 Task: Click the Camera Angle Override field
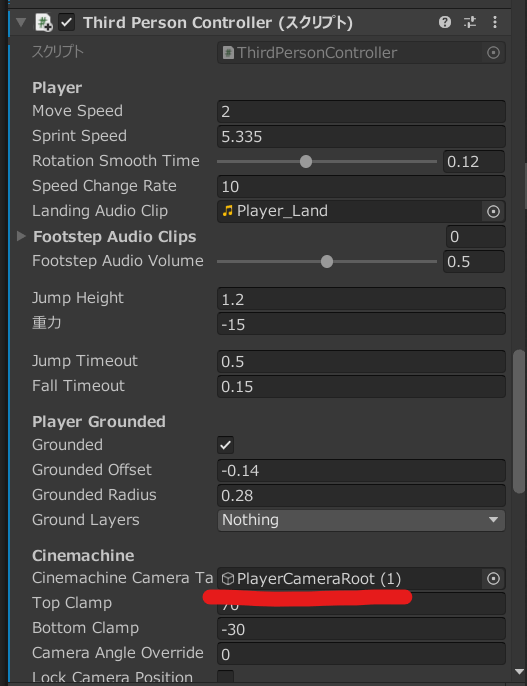pyautogui.click(x=361, y=654)
